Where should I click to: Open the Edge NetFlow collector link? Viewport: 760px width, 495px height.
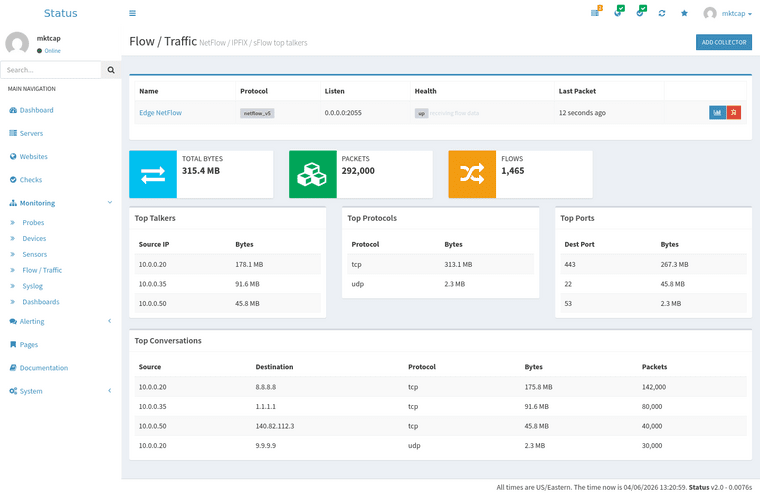160,112
